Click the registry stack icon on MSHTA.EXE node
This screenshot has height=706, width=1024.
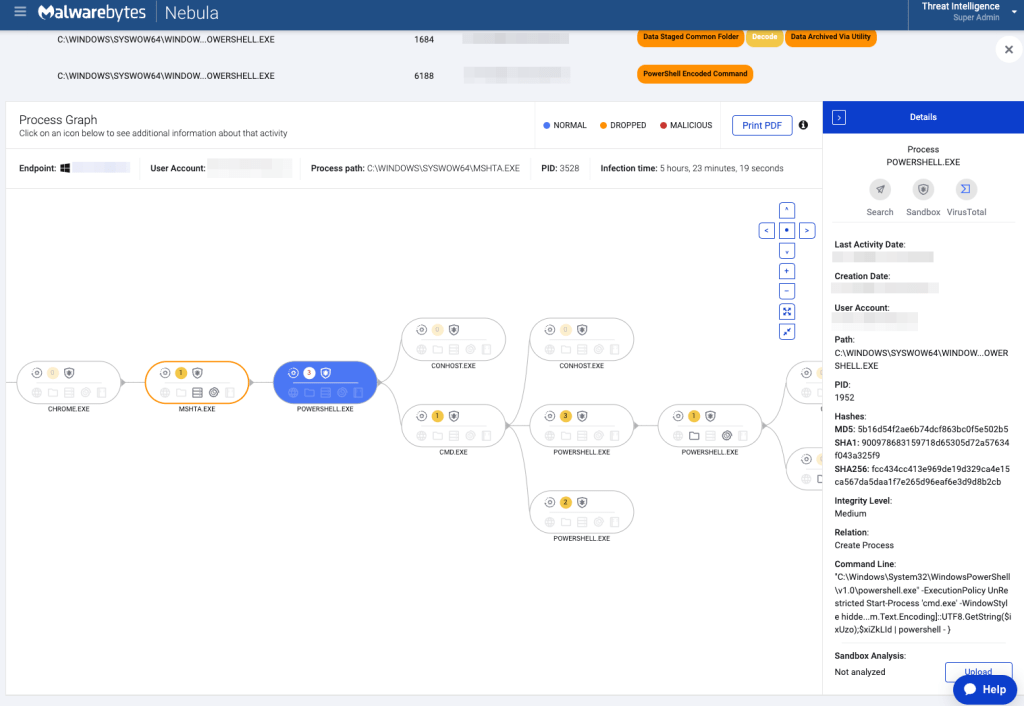click(x=197, y=393)
